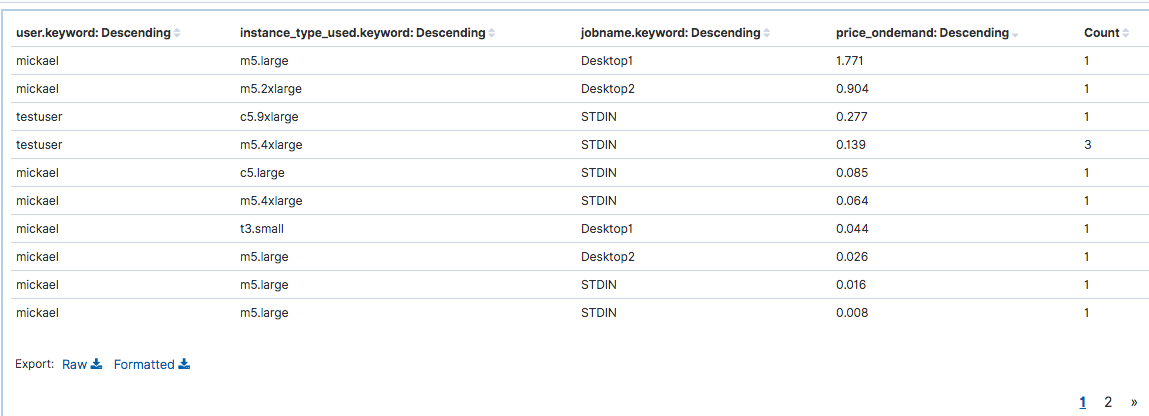This screenshot has width=1149, height=416.
Task: Click the Count value 3 cell
Action: pyautogui.click(x=1087, y=145)
